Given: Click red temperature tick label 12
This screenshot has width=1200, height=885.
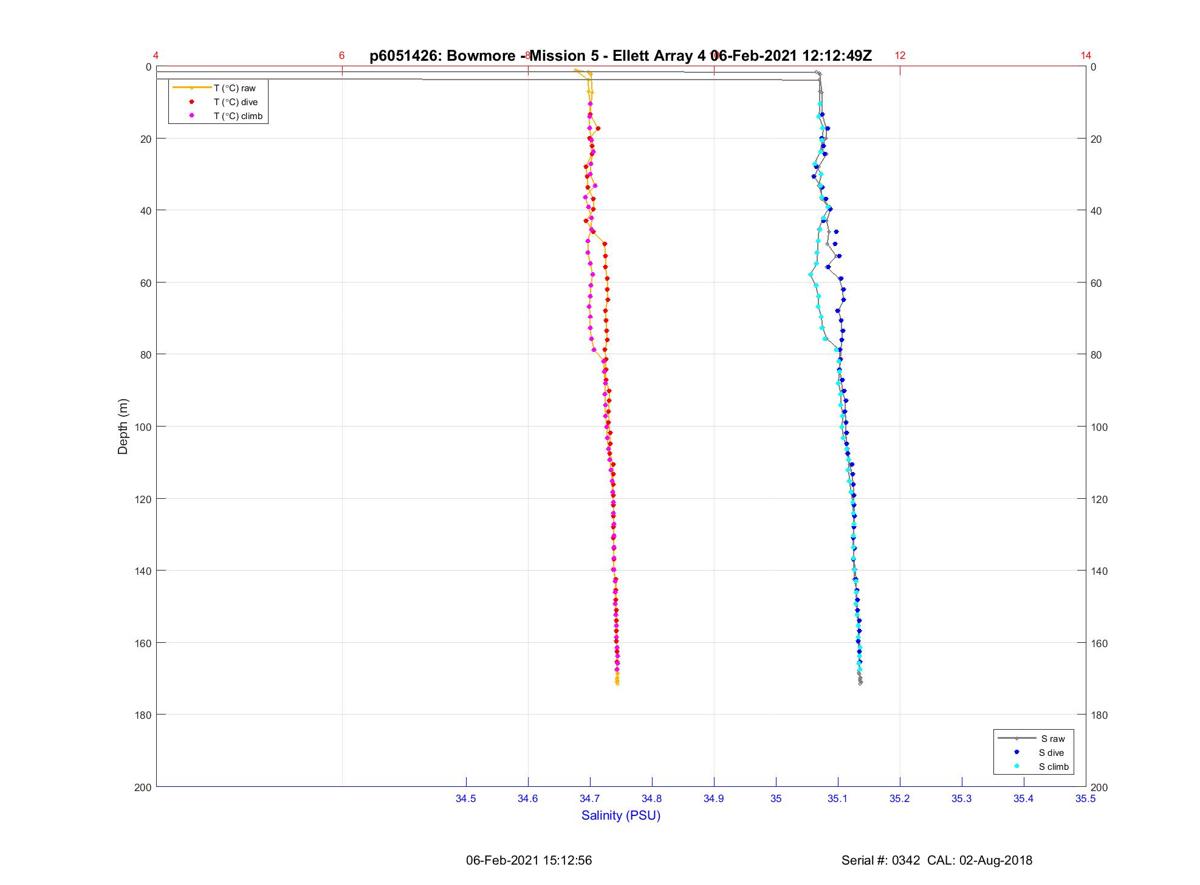Looking at the screenshot, I should click(900, 56).
